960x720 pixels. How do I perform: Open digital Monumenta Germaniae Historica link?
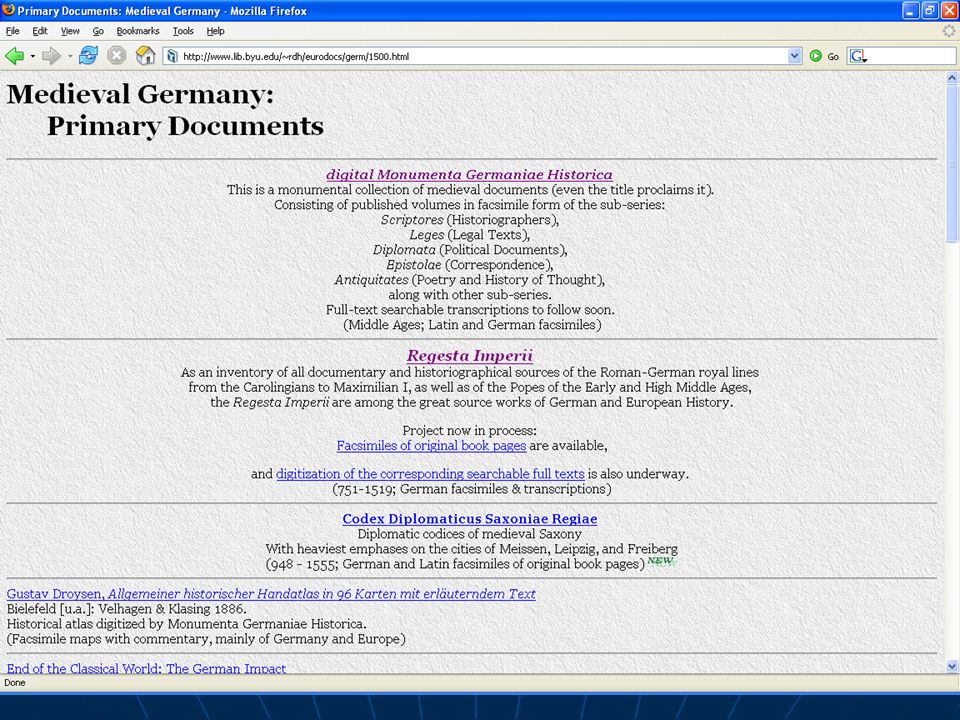469,174
